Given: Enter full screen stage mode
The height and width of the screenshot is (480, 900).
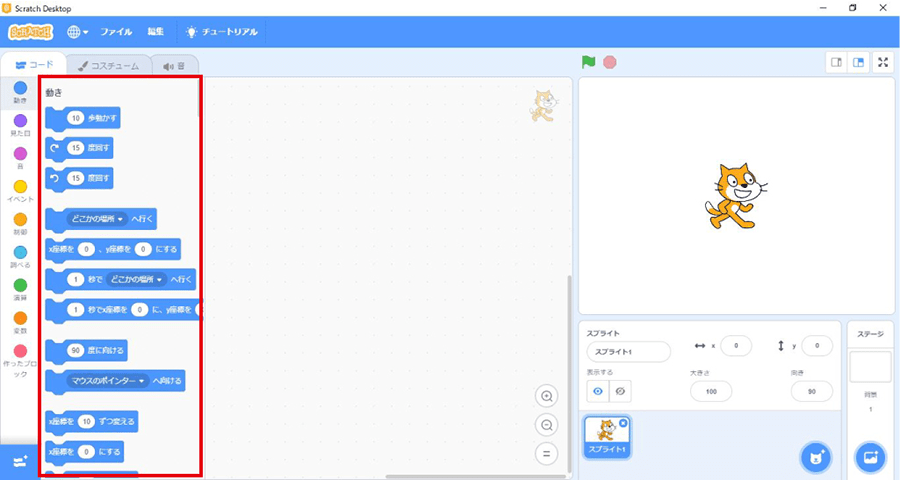Looking at the screenshot, I should (883, 63).
